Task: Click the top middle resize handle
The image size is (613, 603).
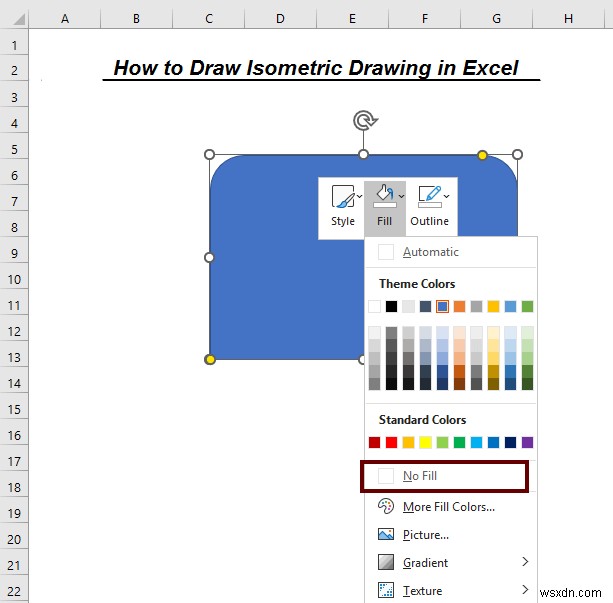Action: tap(364, 154)
